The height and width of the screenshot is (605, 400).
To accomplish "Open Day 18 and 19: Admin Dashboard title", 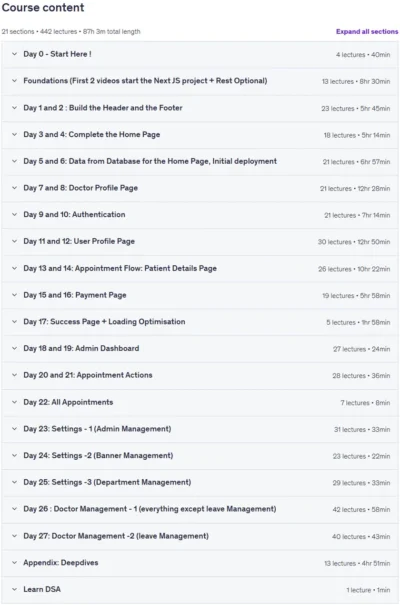I will 81,348.
